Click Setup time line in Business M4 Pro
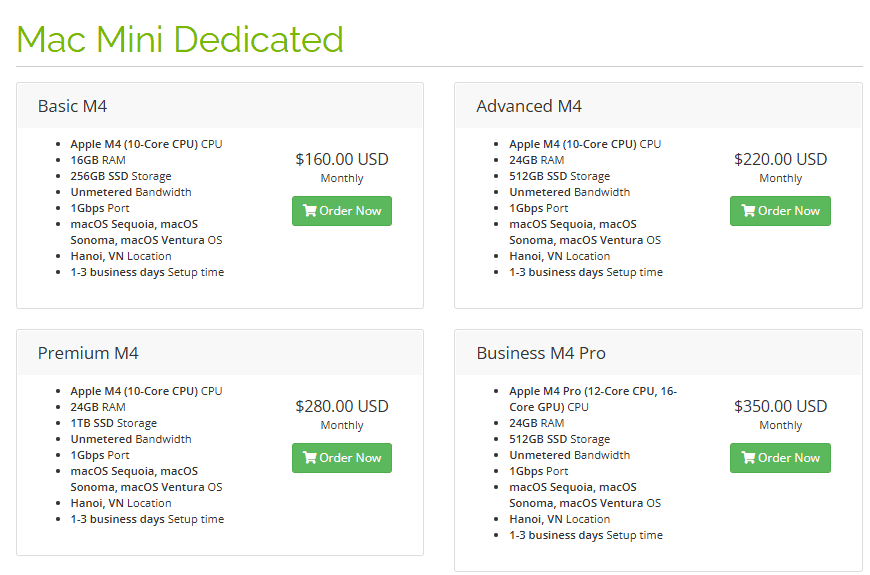 click(586, 535)
